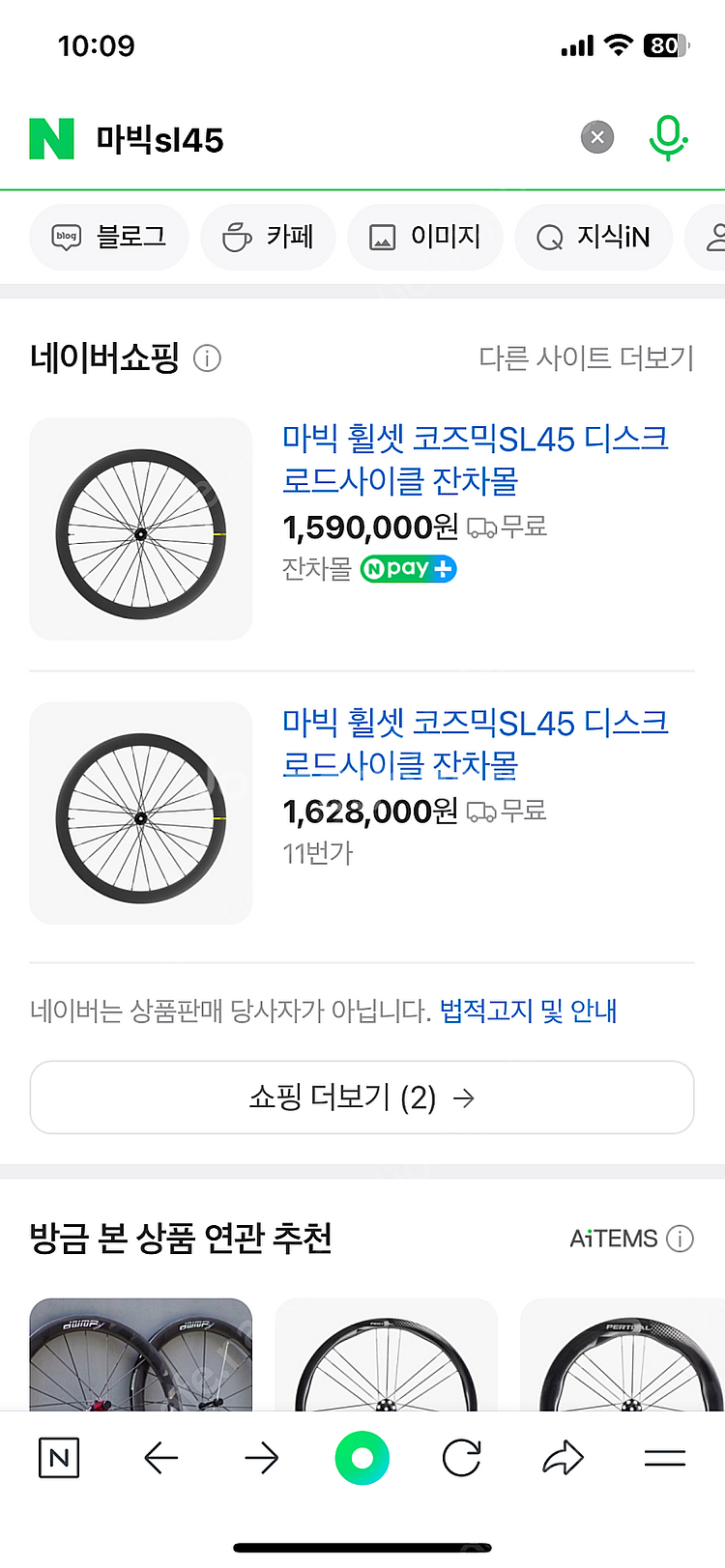Screen dimensions: 725x1568
Task: Open 법적고지 및 안내 link
Action: click(x=528, y=1012)
